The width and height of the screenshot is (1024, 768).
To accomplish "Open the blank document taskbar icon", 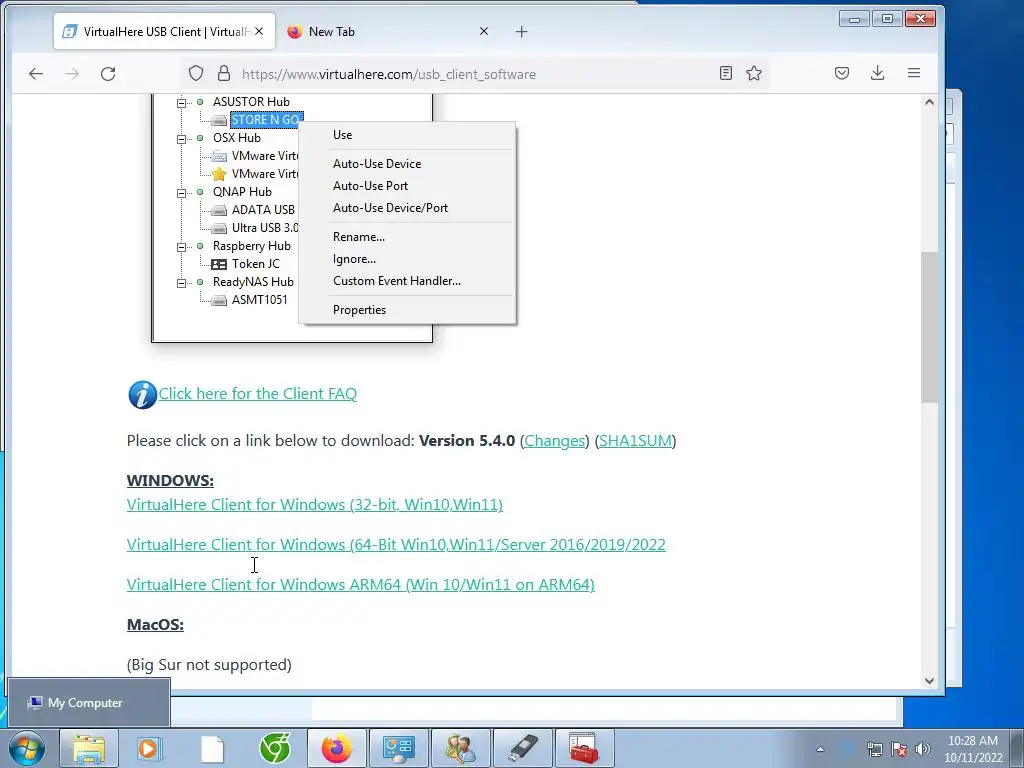I will (x=212, y=748).
